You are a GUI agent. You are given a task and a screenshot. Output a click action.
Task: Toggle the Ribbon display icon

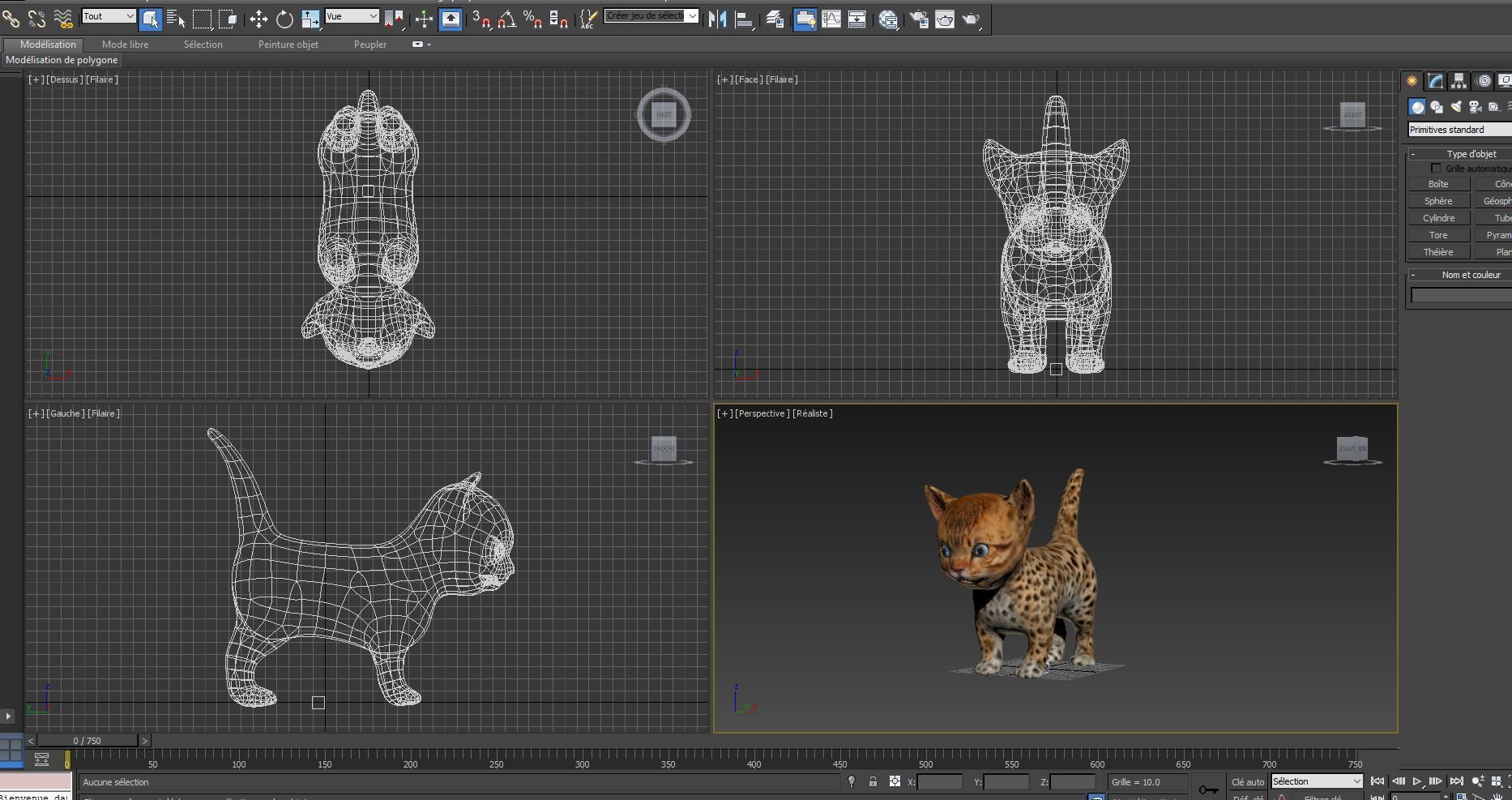(805, 19)
